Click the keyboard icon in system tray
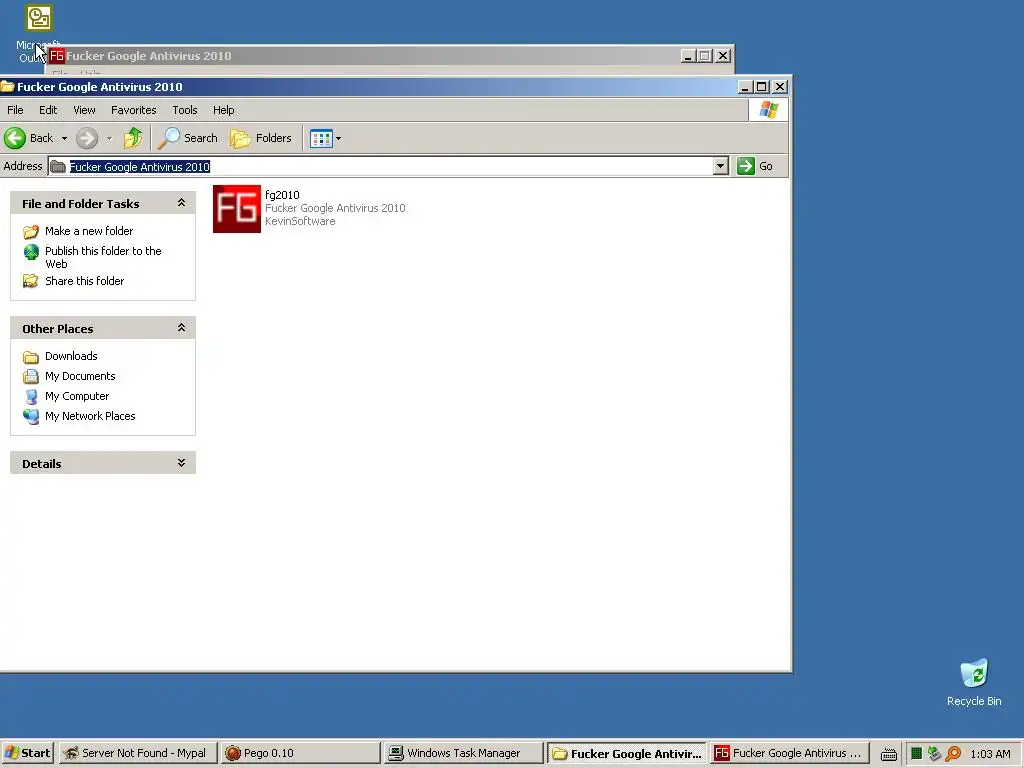1024x768 pixels. click(889, 754)
